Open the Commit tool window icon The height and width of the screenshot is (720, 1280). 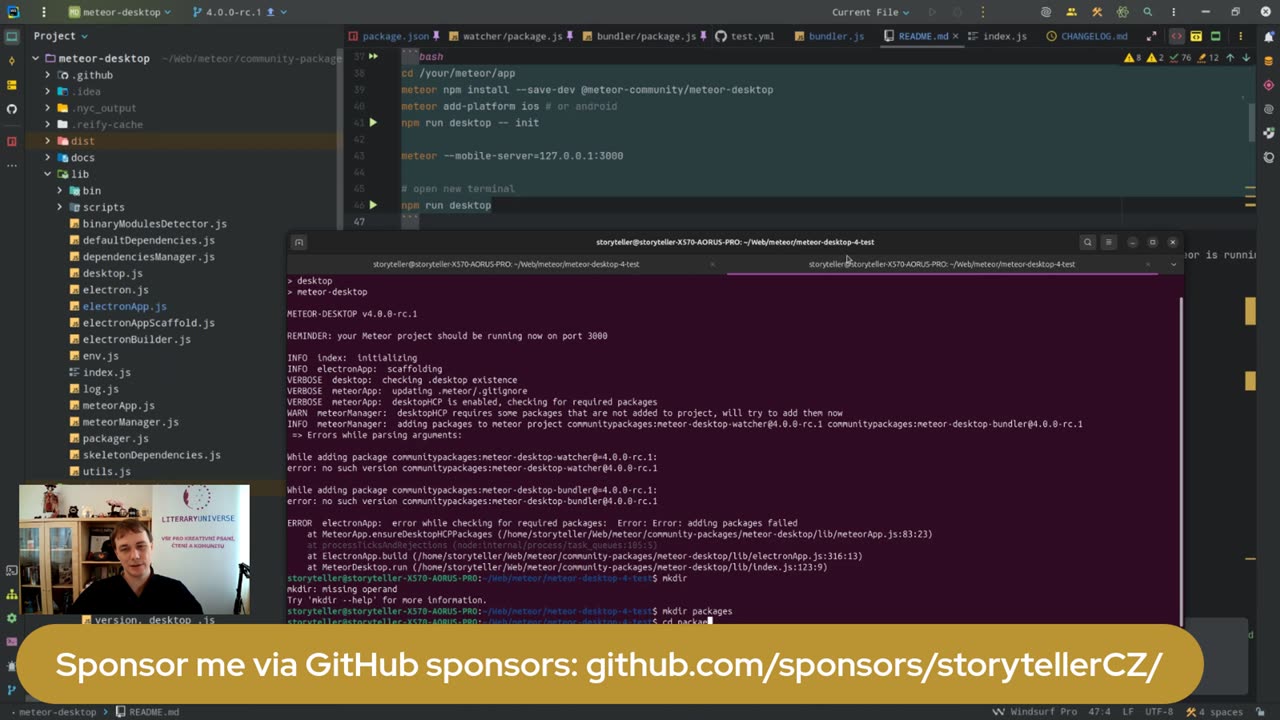(x=12, y=60)
